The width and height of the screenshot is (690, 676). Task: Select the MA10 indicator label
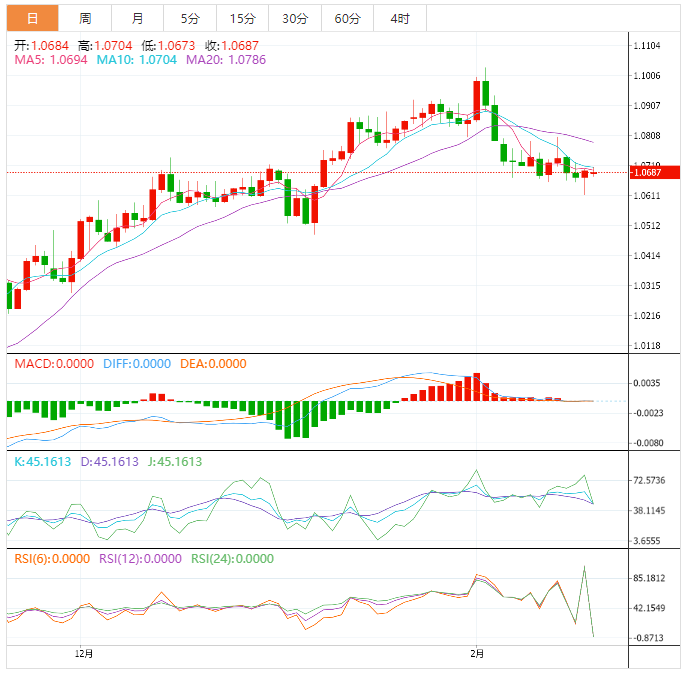pyautogui.click(x=136, y=61)
